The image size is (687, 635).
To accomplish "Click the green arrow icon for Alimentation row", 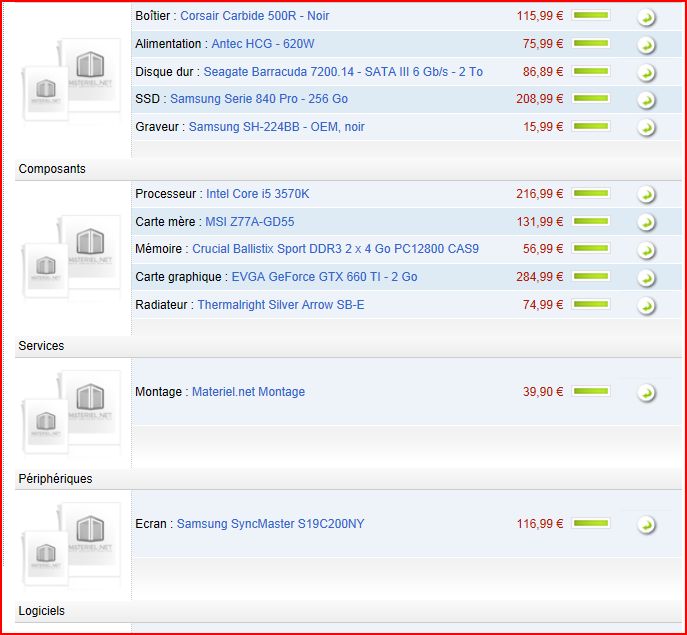I will pyautogui.click(x=646, y=45).
